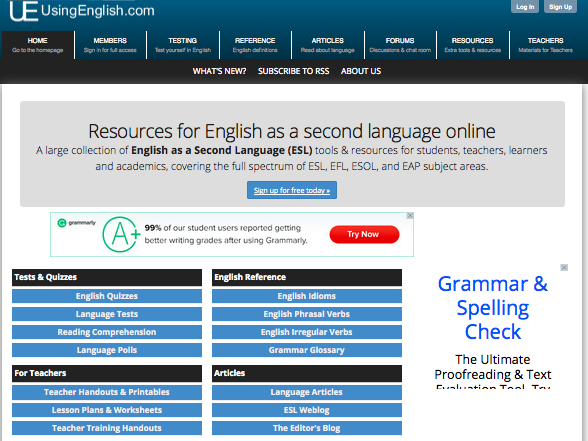Visit the ESL Weblog
The width and height of the screenshot is (588, 441).
(x=307, y=410)
